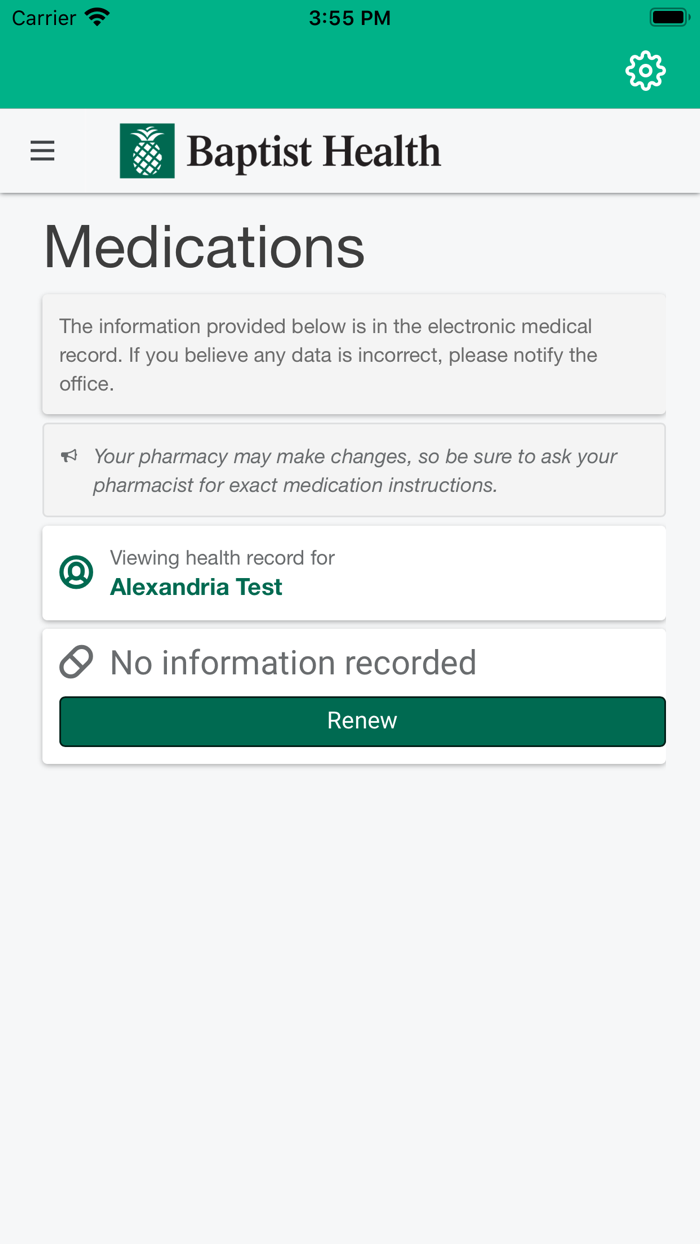Screen dimensions: 700x1244
Task: Tap the pharmacy changes notice text
Action: coord(355,470)
